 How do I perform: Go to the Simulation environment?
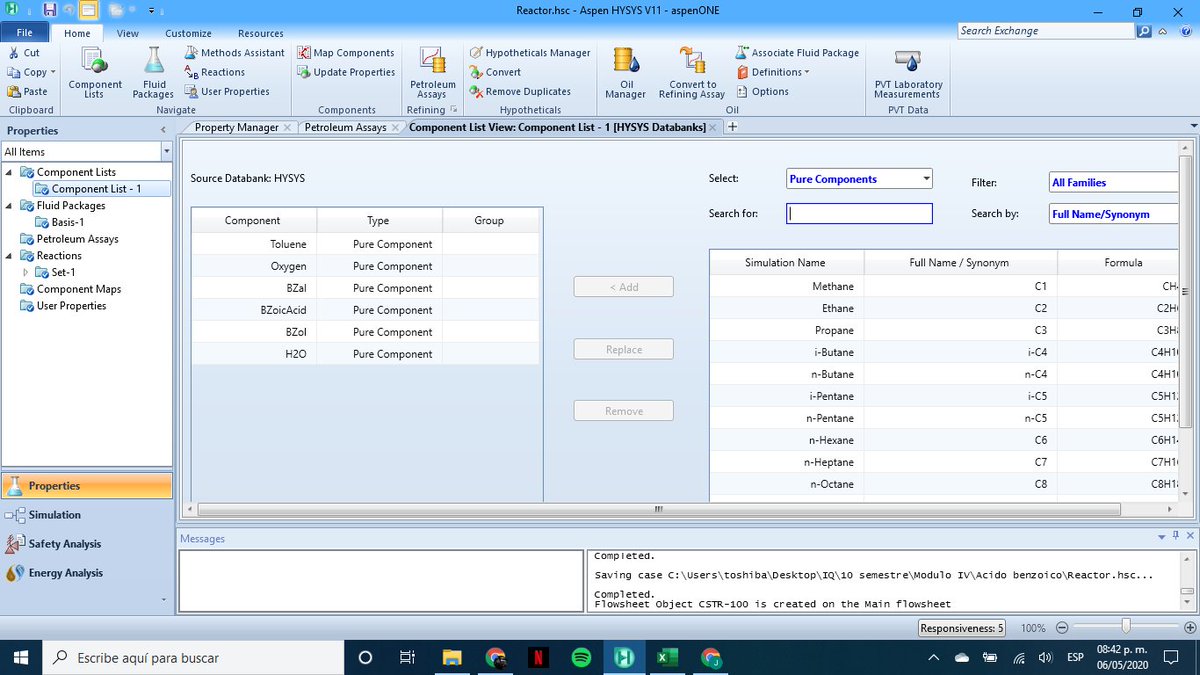click(54, 515)
